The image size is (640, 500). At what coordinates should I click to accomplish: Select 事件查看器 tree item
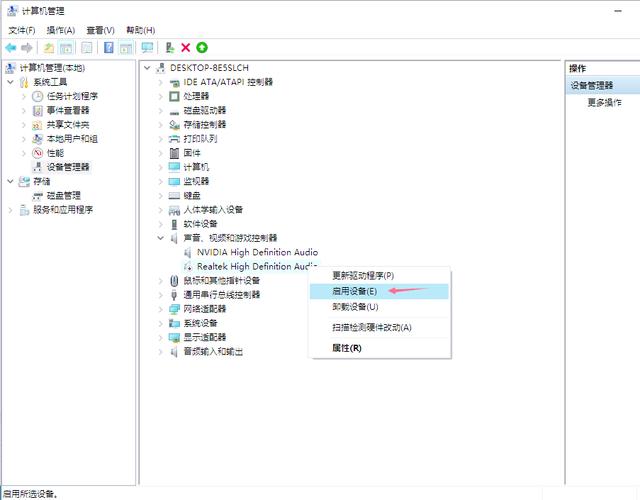point(68,110)
